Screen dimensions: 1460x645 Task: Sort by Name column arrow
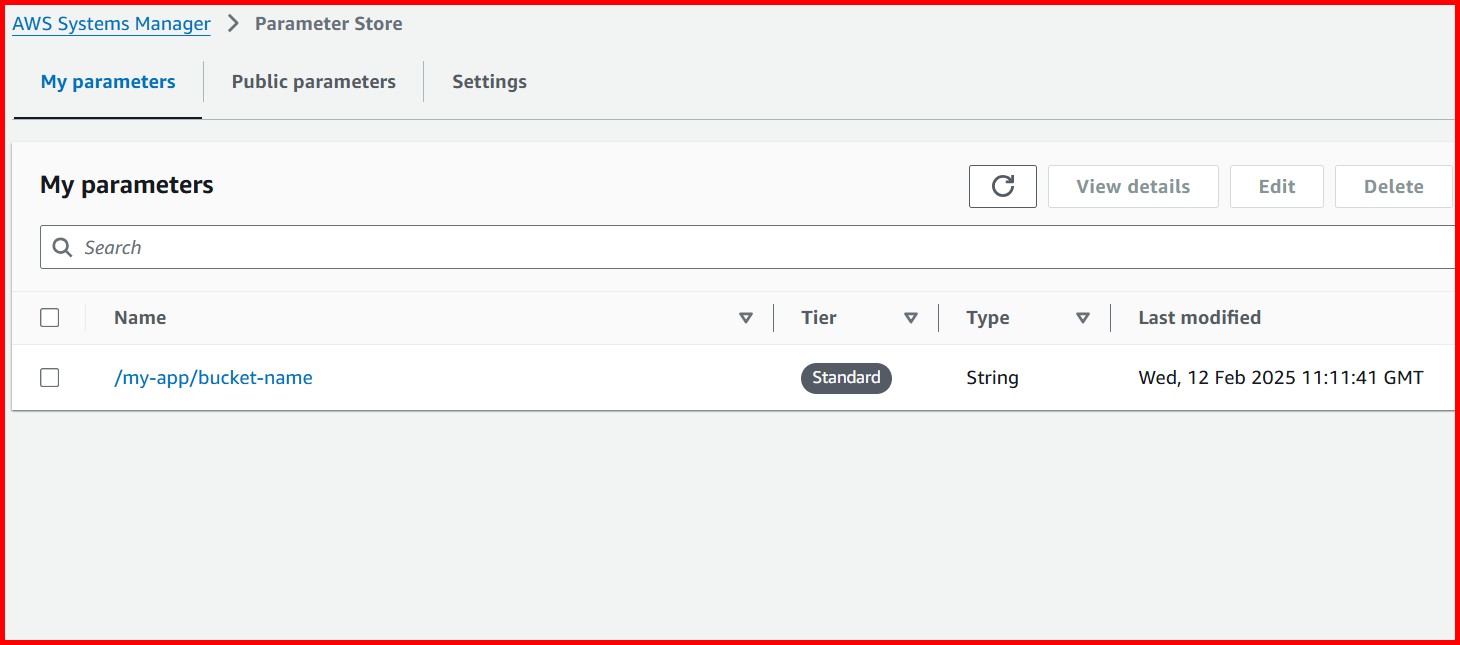745,318
